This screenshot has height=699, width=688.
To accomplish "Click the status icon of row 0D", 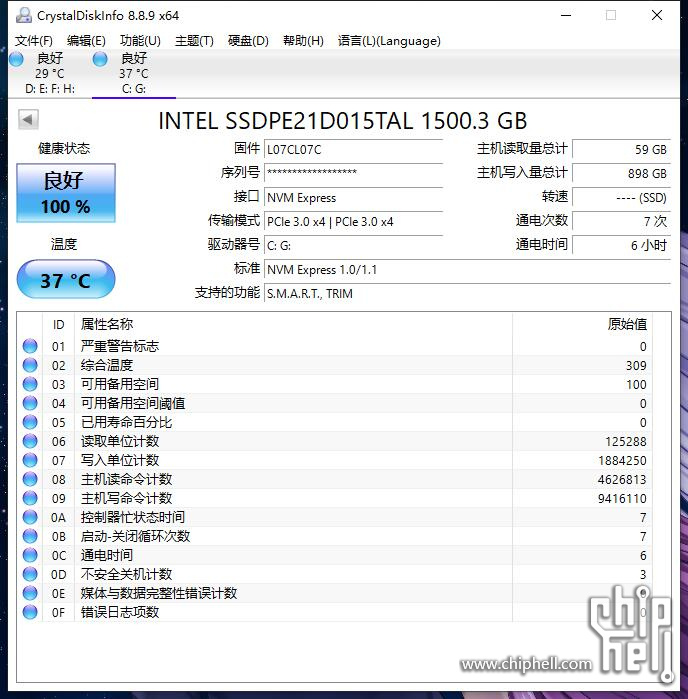I will tap(30, 574).
